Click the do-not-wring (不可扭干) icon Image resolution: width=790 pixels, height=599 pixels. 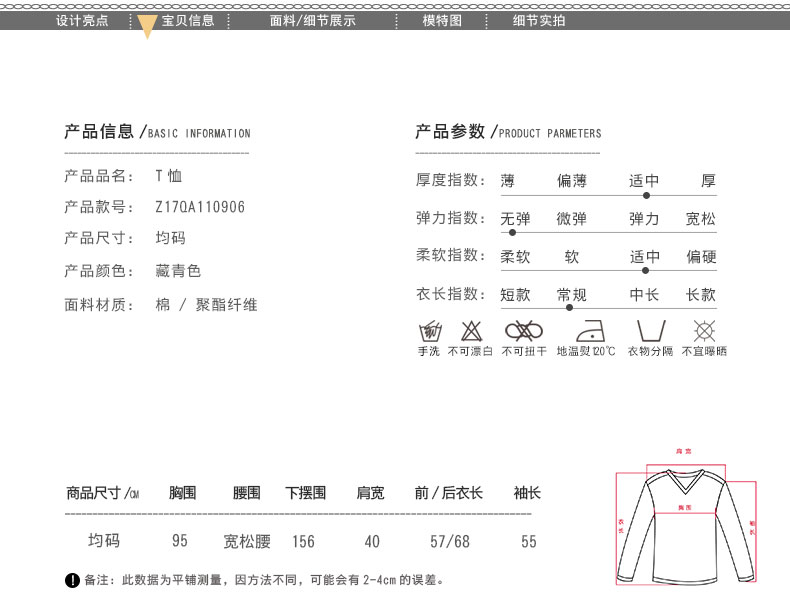point(523,331)
